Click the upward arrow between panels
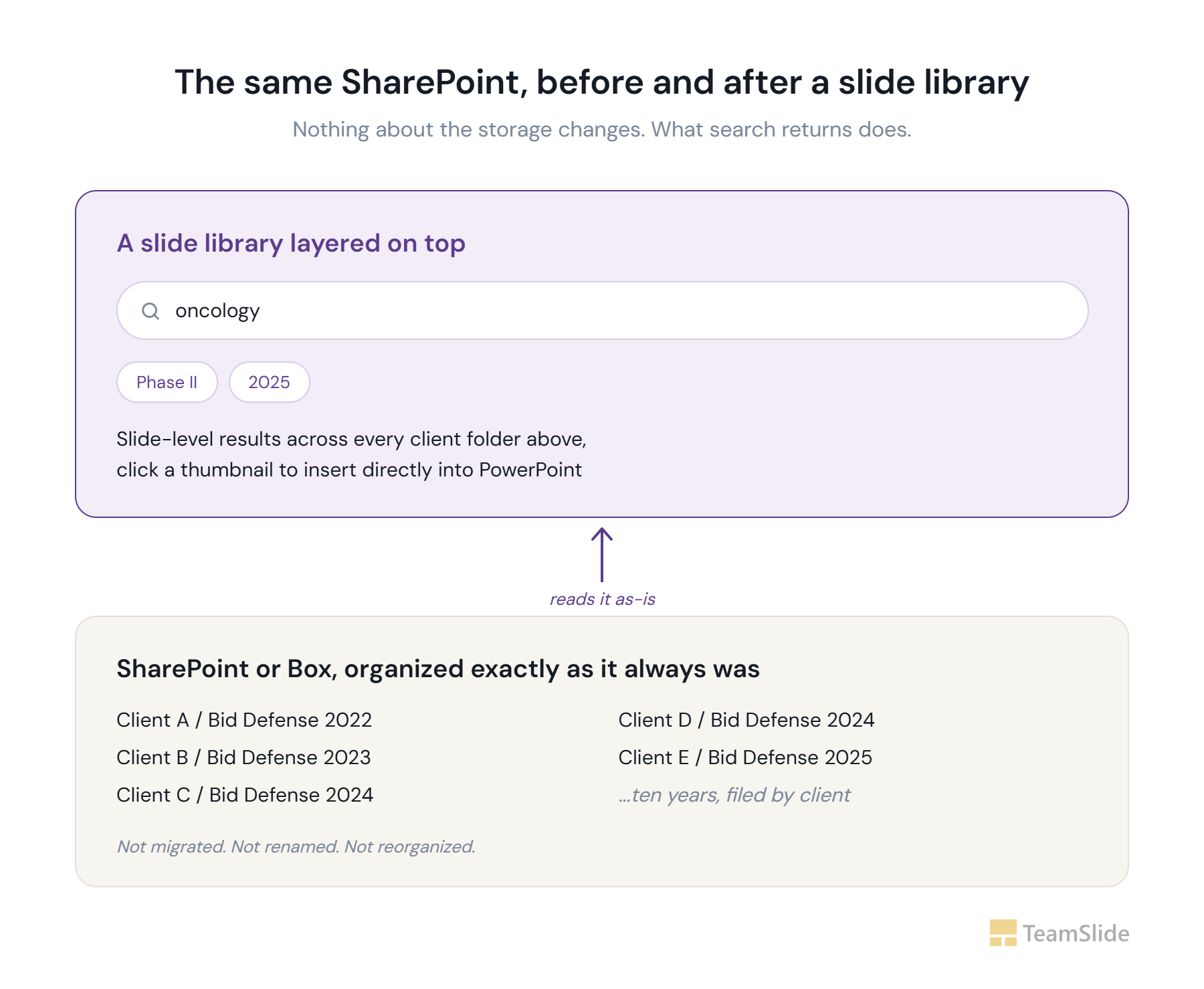 coord(602,555)
